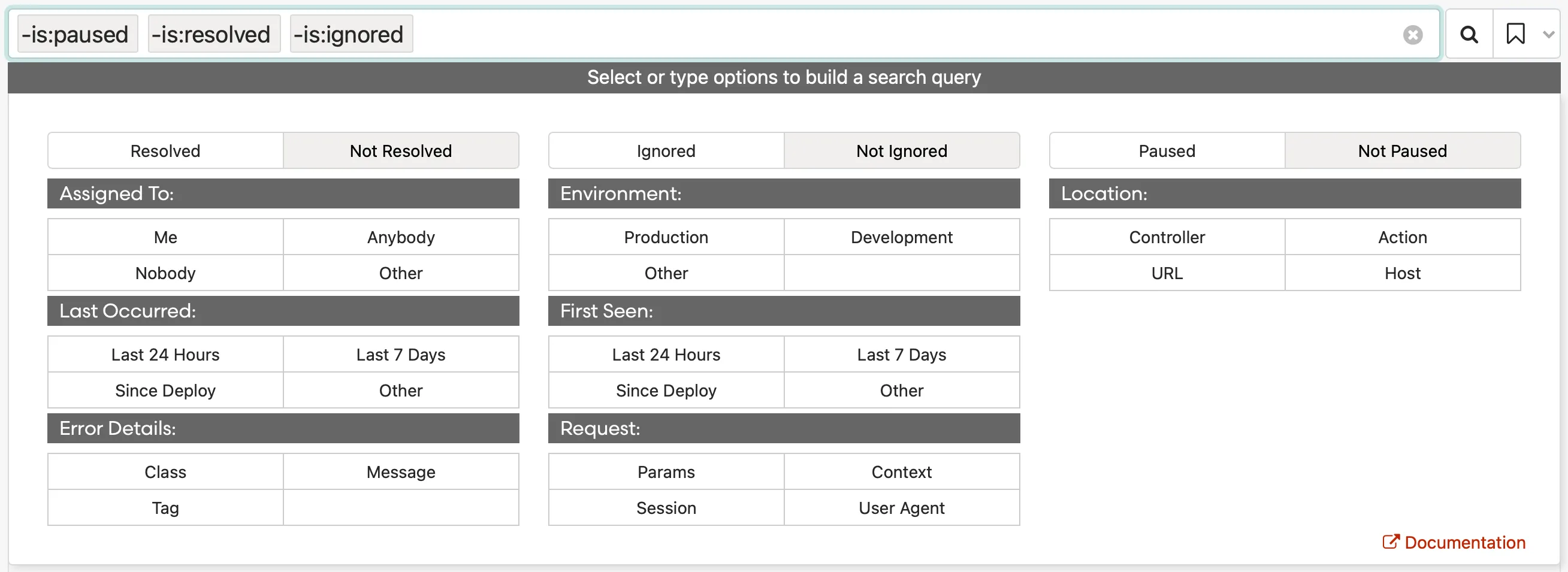
Task: Choose Nobody under Assigned To
Action: click(165, 273)
